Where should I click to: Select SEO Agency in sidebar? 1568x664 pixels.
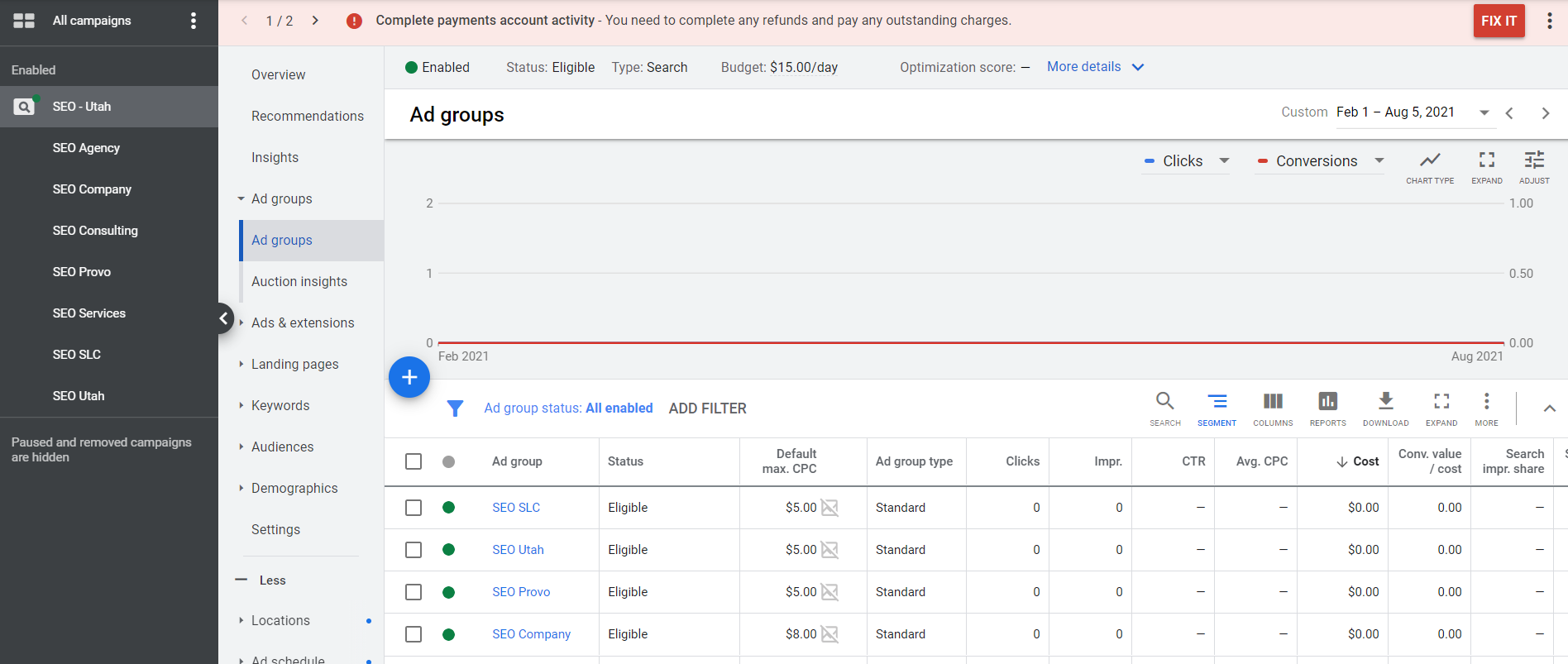[x=86, y=148]
